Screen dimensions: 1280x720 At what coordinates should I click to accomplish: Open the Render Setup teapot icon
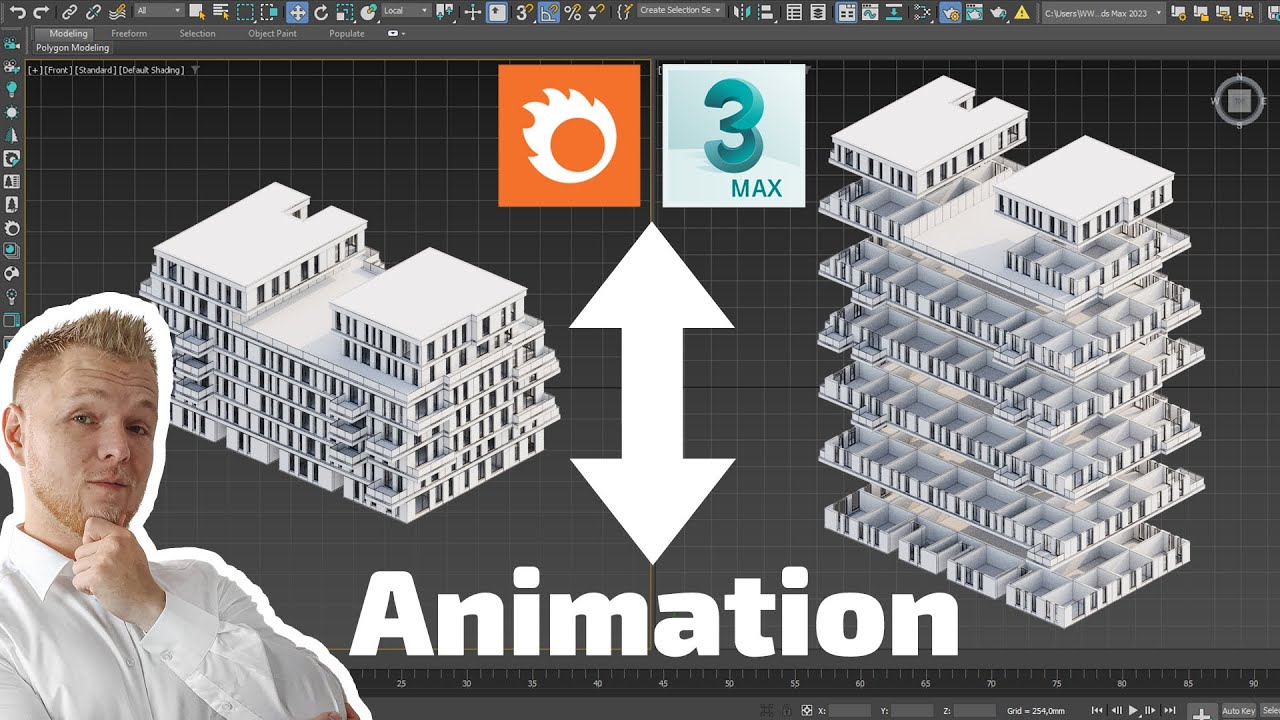point(949,12)
